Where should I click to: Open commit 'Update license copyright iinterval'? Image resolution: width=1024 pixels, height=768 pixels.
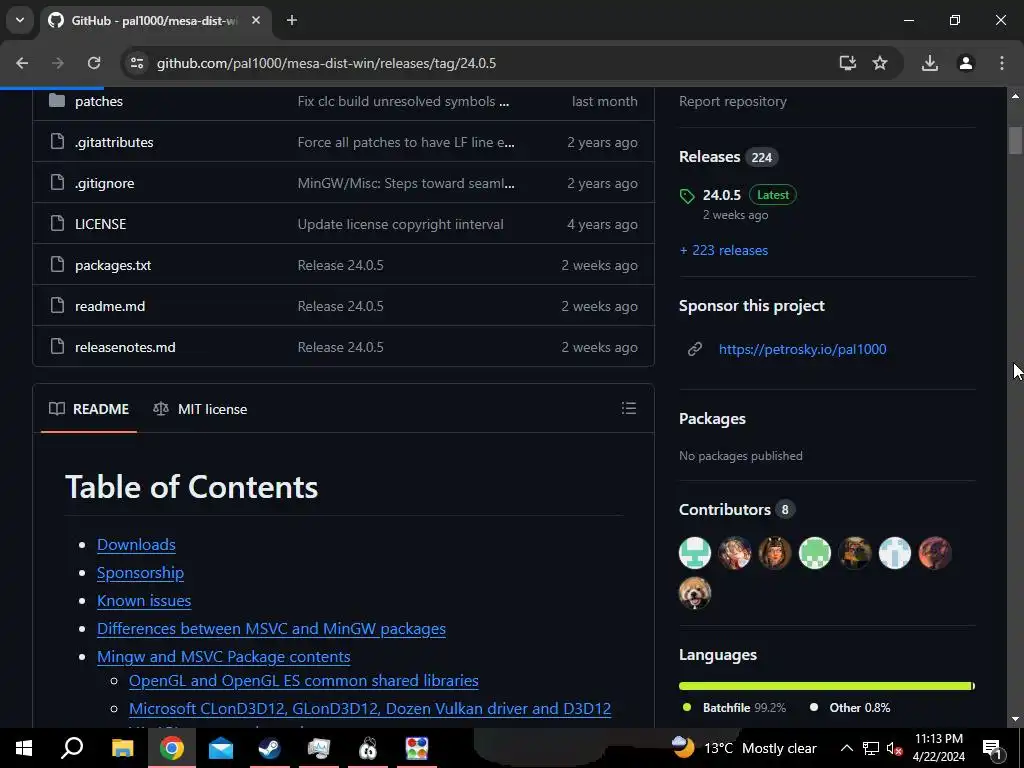(400, 224)
